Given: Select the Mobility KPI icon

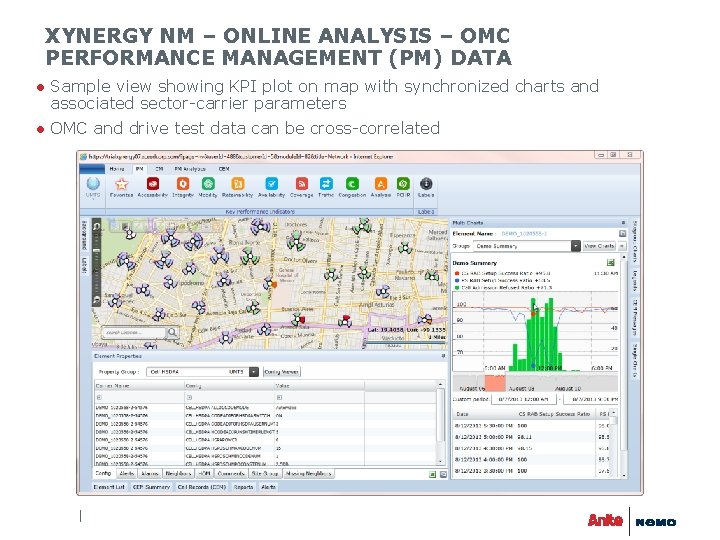Looking at the screenshot, I should (208, 184).
